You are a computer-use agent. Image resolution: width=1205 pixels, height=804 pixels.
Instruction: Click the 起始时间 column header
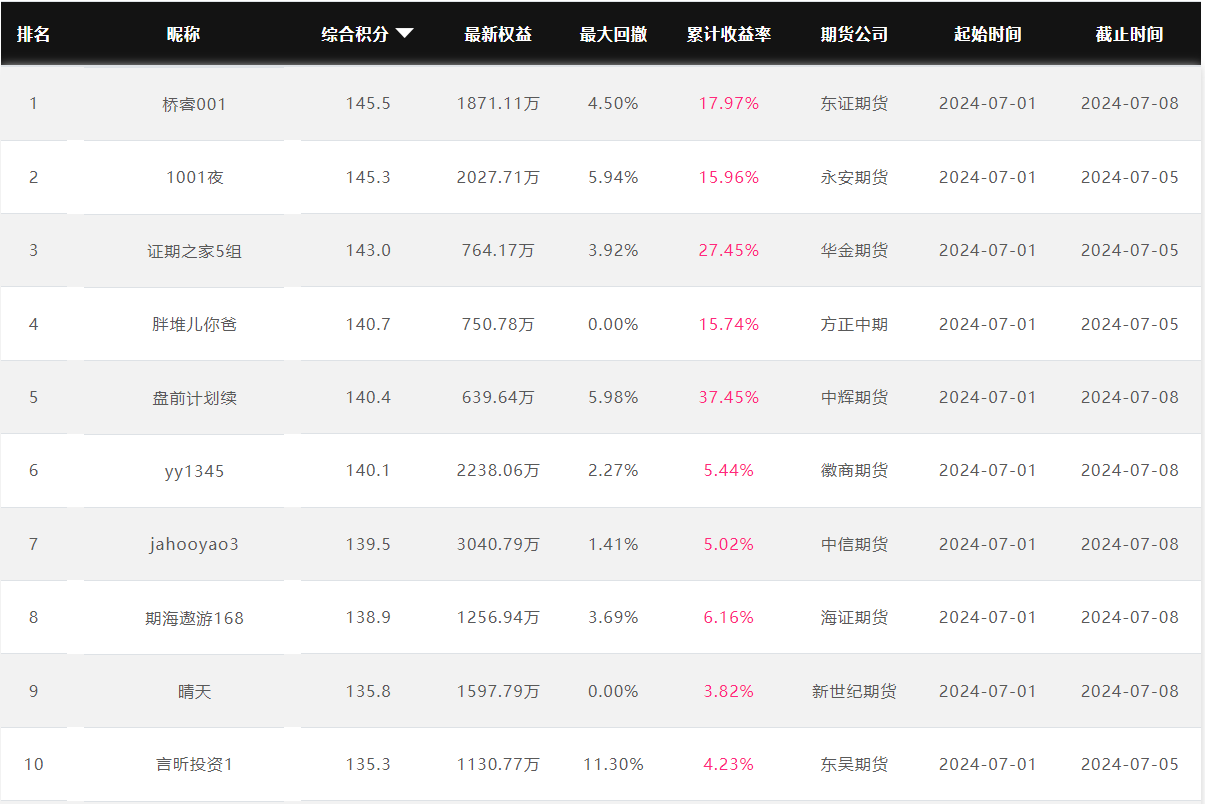(988, 34)
